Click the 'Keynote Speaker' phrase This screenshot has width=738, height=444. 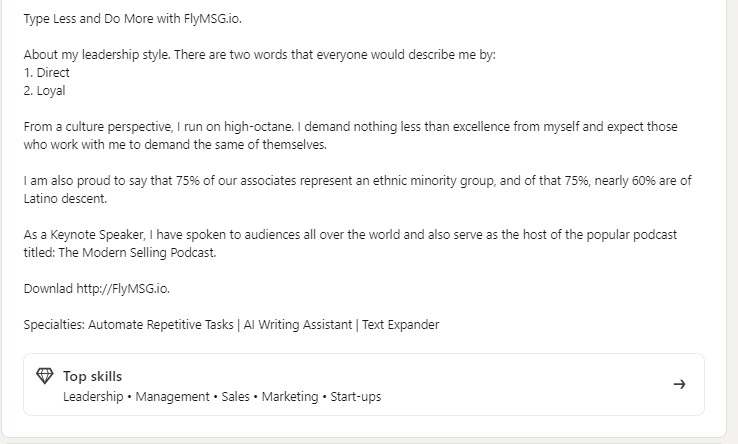(97, 234)
